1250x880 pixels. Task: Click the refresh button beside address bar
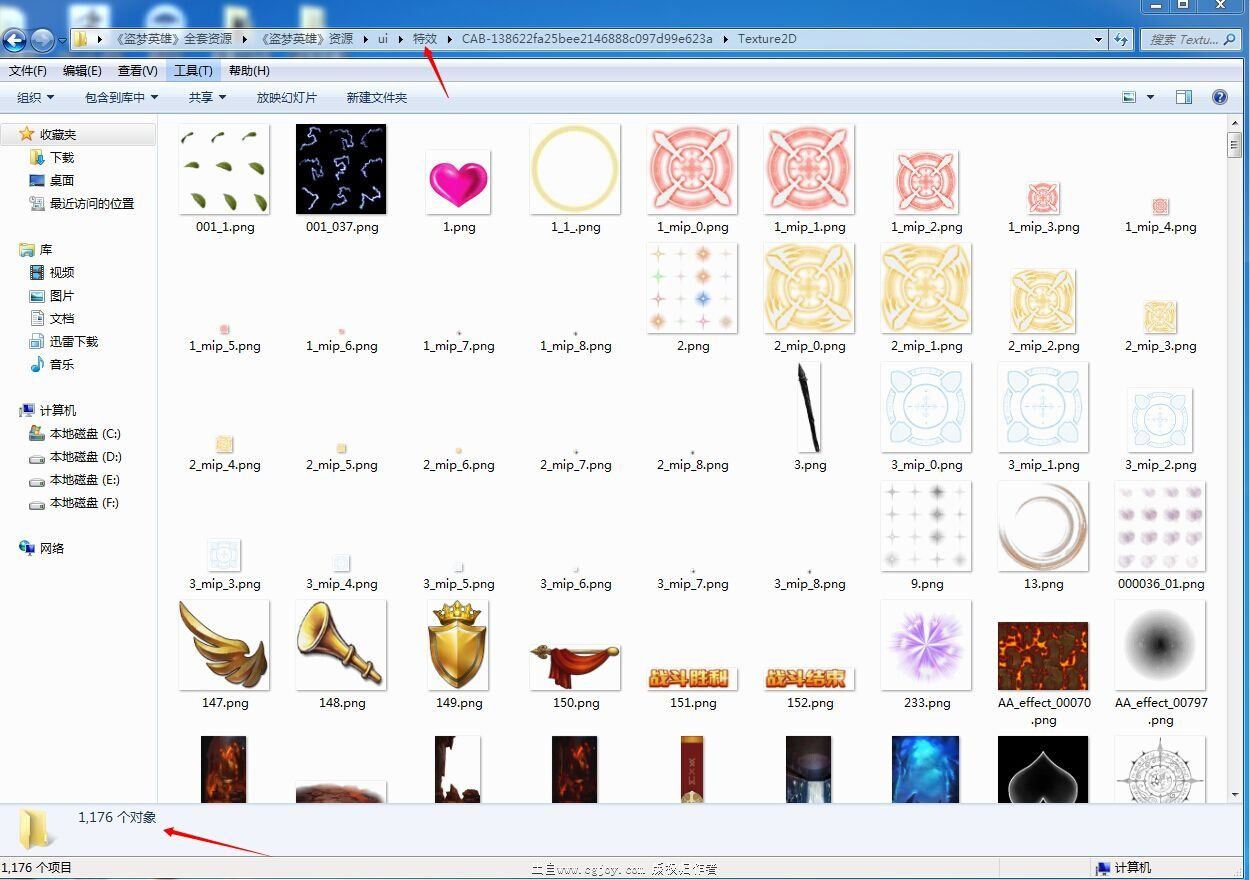click(1121, 40)
